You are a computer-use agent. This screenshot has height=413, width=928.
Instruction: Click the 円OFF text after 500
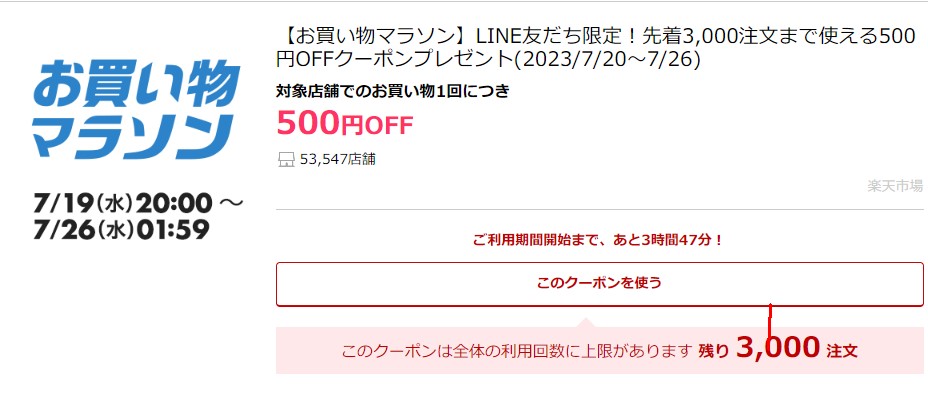tap(376, 125)
